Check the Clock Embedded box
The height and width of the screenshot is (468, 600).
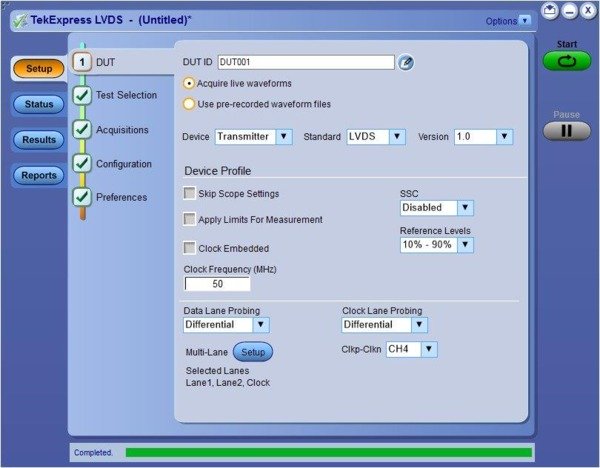(189, 248)
